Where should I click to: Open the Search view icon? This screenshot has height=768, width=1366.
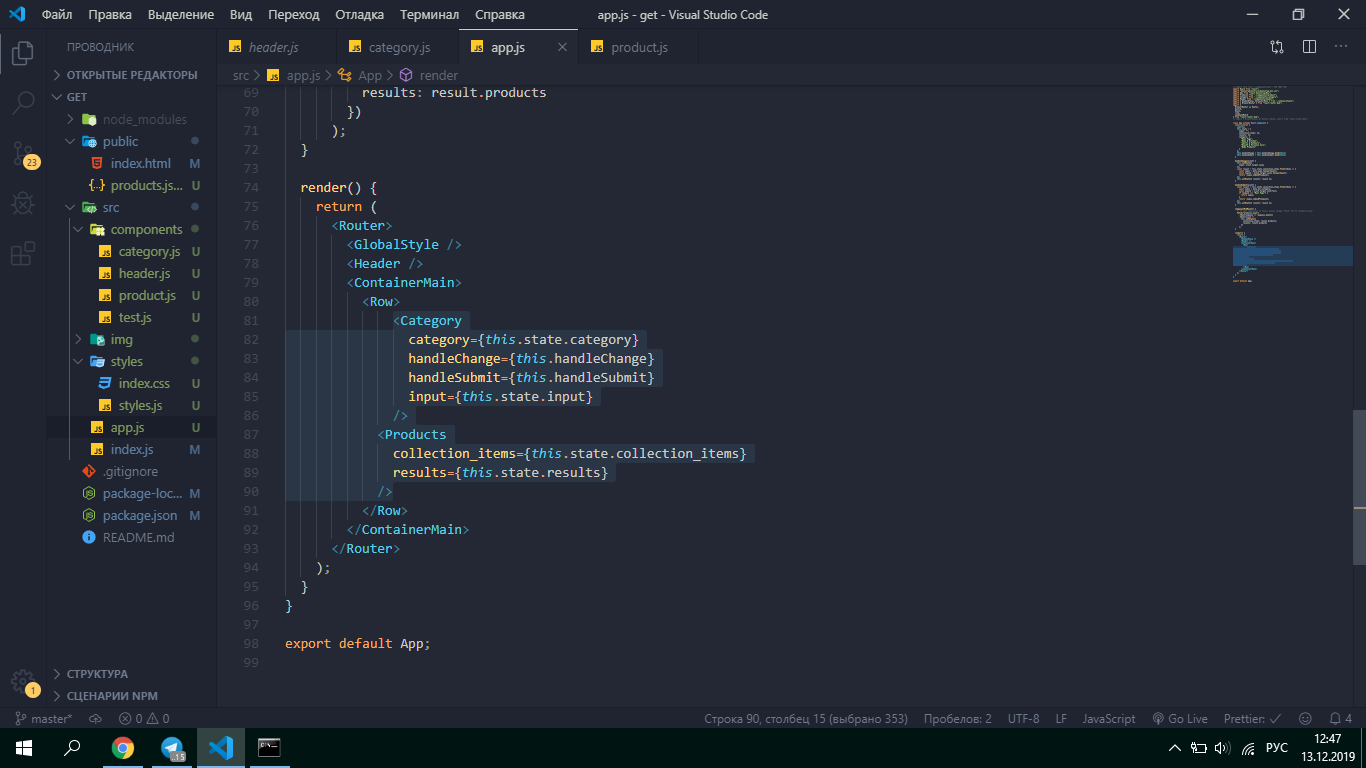coord(22,103)
